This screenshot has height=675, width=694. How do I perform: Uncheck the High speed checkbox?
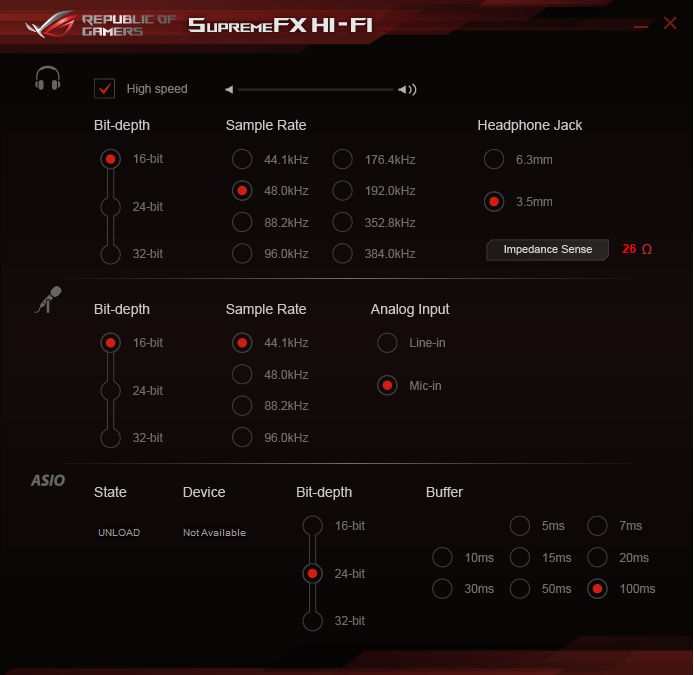(x=104, y=89)
